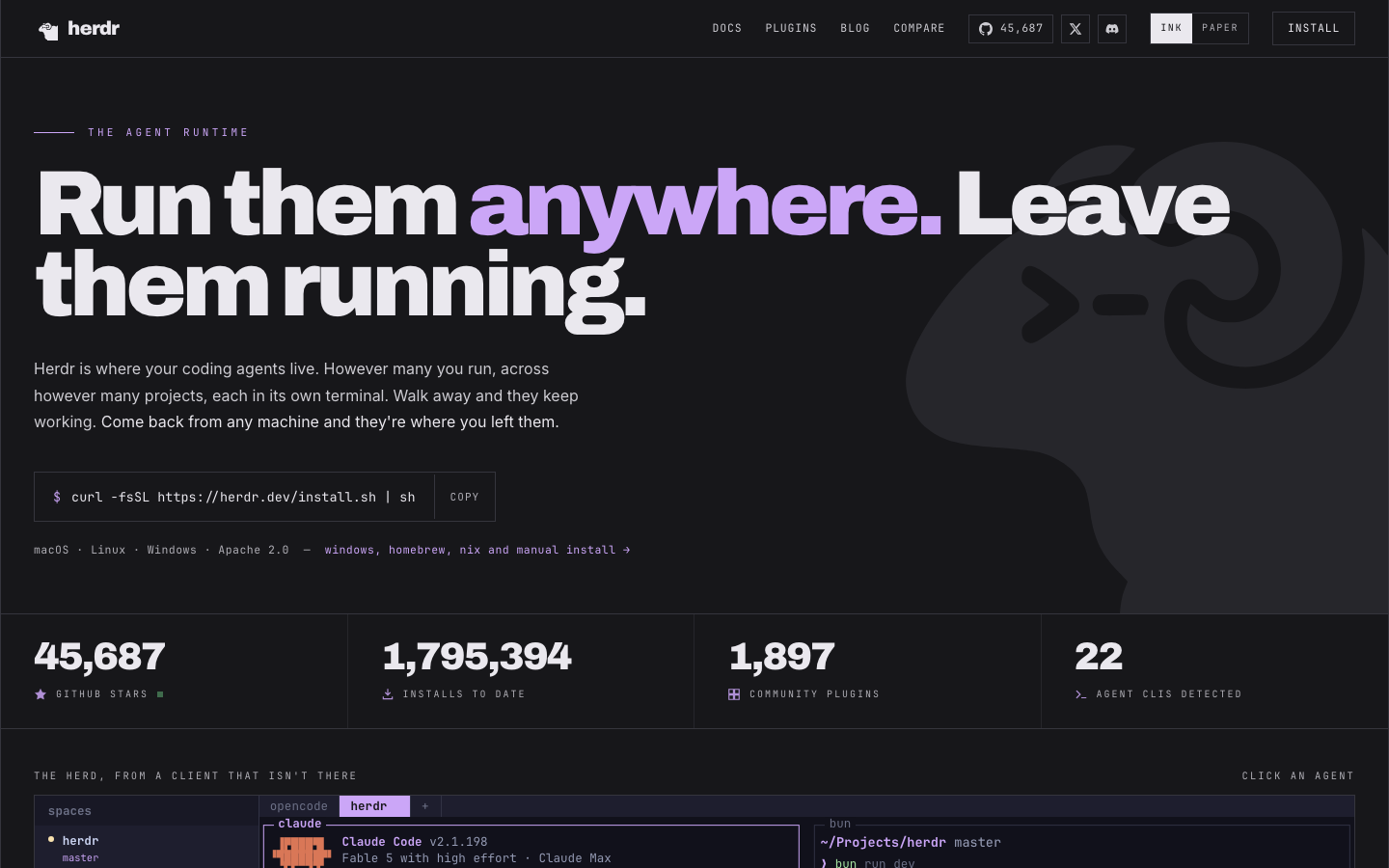Open the X (Twitter) profile icon
This screenshot has width=1389, height=868.
coord(1076,29)
